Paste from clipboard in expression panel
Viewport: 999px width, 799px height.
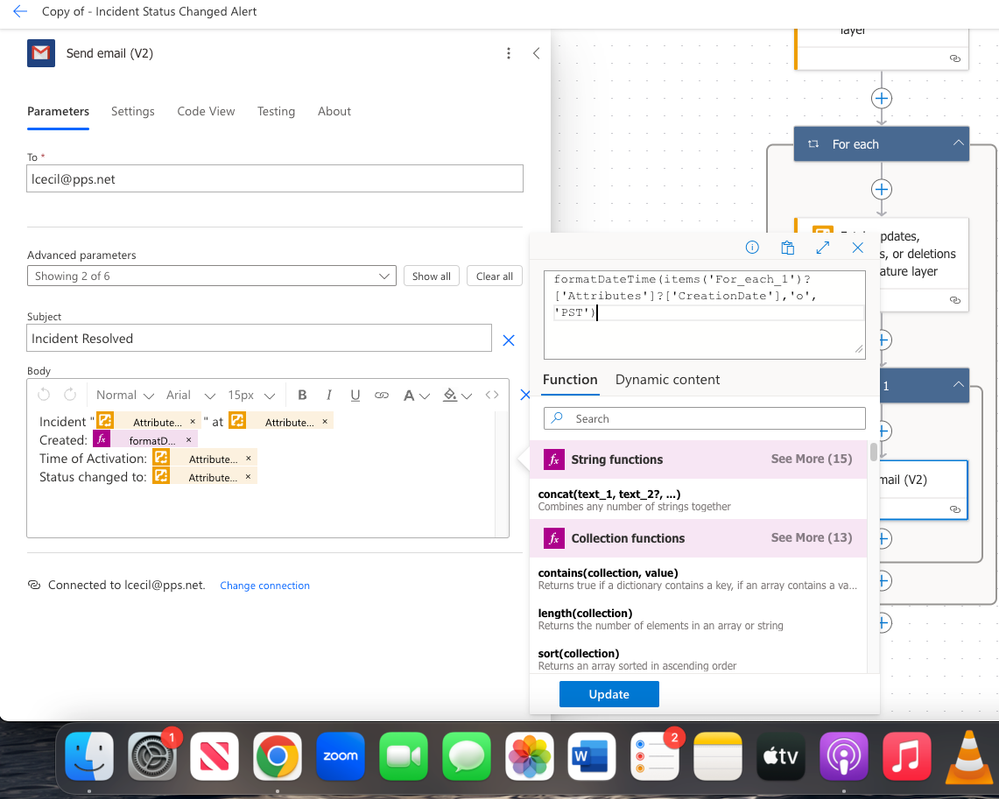pos(787,247)
